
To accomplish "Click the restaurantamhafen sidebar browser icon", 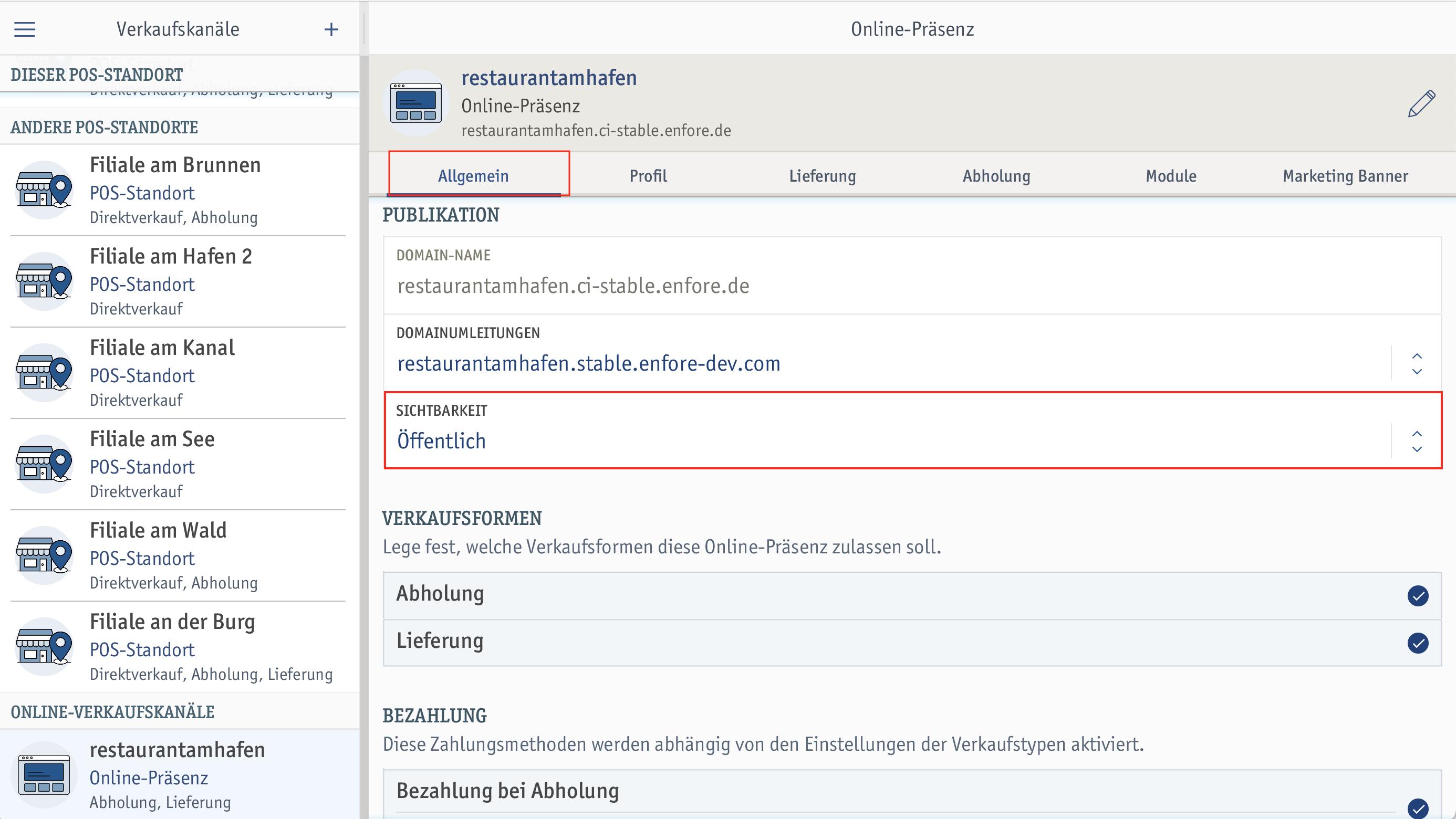I will point(45,774).
